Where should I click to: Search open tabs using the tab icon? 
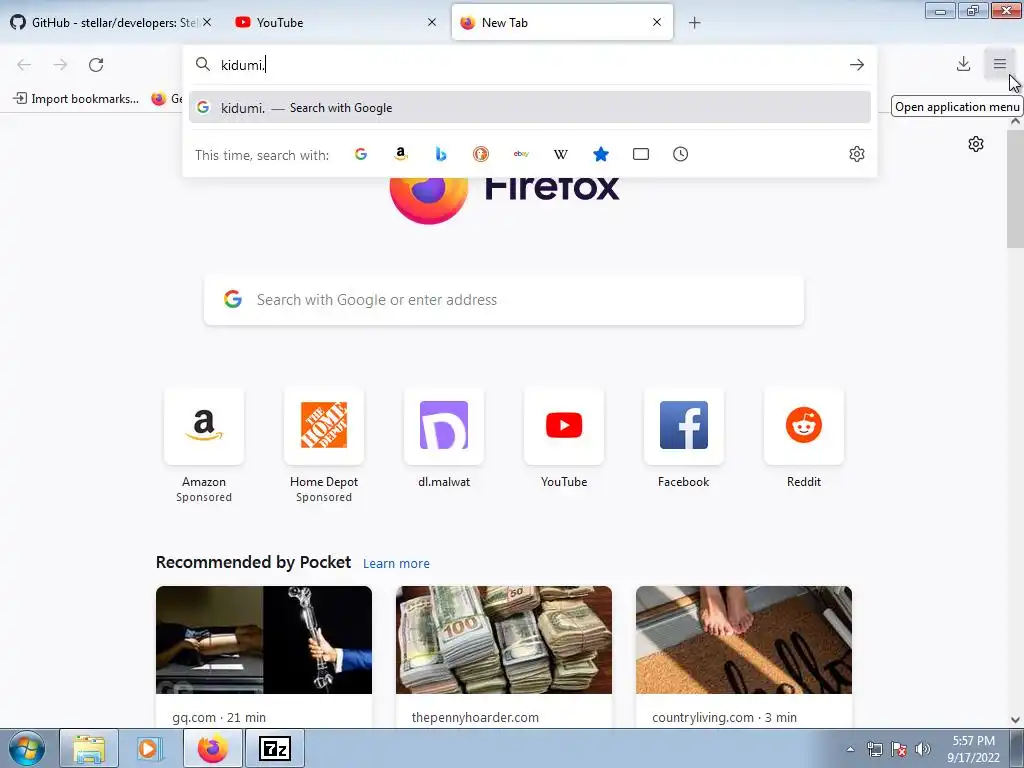point(641,154)
